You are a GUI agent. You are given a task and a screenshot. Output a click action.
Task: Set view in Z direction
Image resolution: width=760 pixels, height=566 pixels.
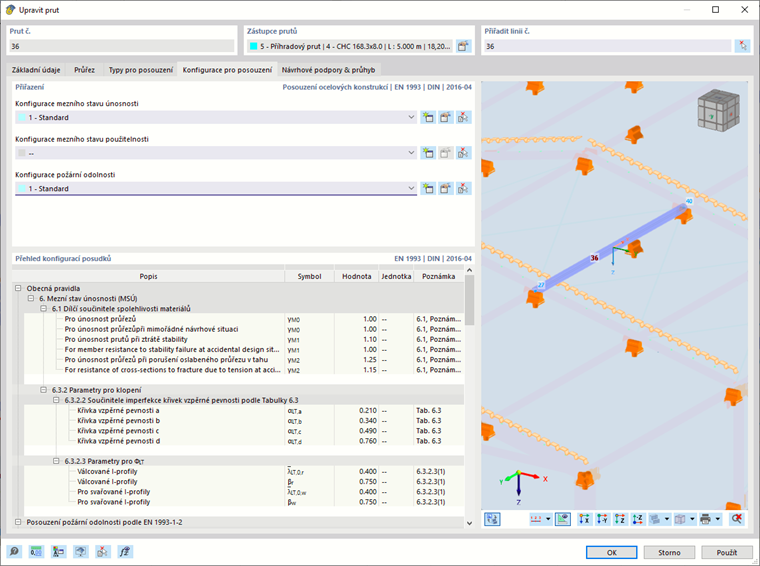(x=620, y=519)
